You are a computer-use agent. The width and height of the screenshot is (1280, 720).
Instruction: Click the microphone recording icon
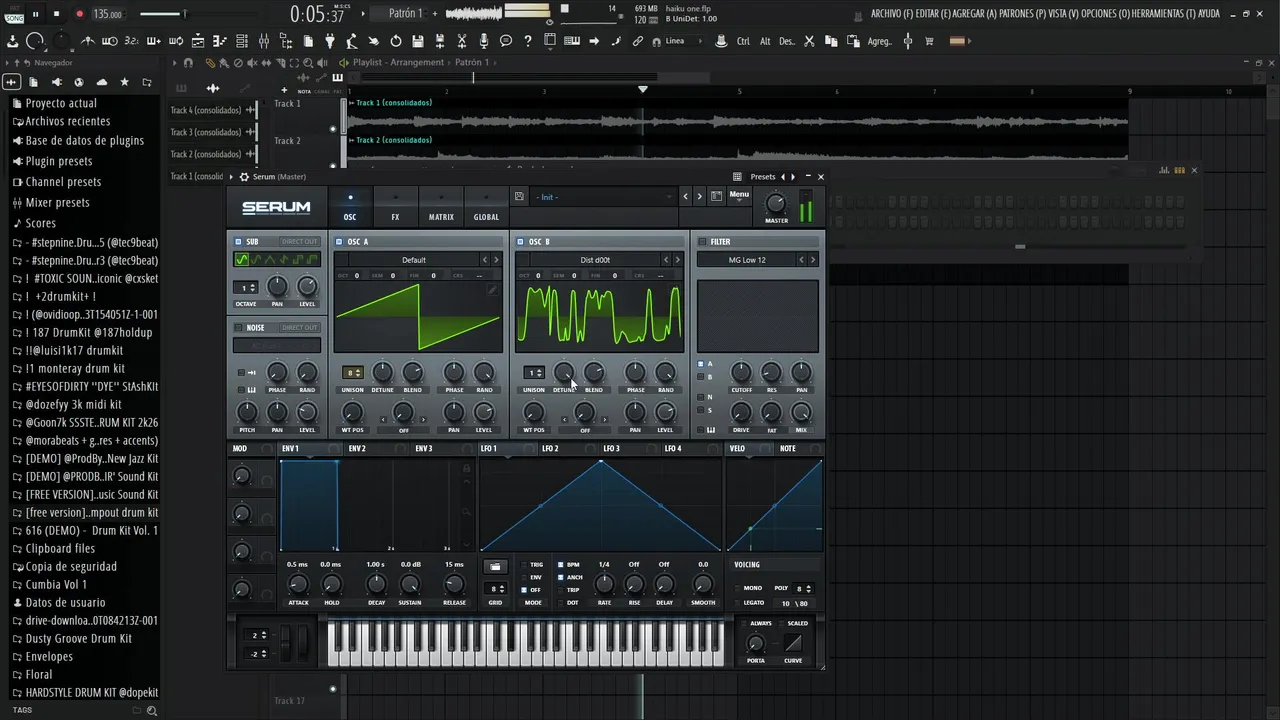pyautogui.click(x=484, y=41)
